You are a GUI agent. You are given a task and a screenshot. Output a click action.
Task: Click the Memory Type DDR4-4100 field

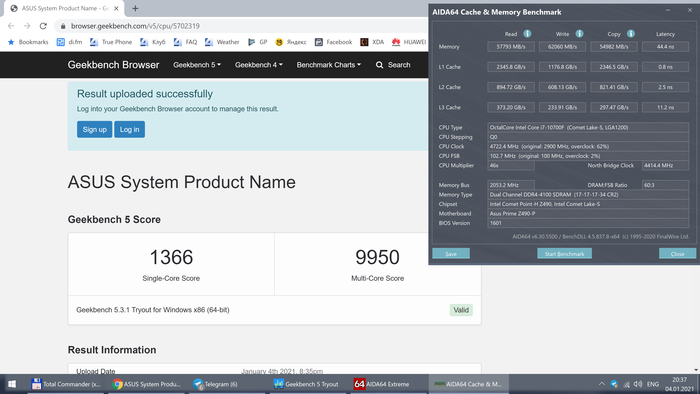click(x=588, y=195)
